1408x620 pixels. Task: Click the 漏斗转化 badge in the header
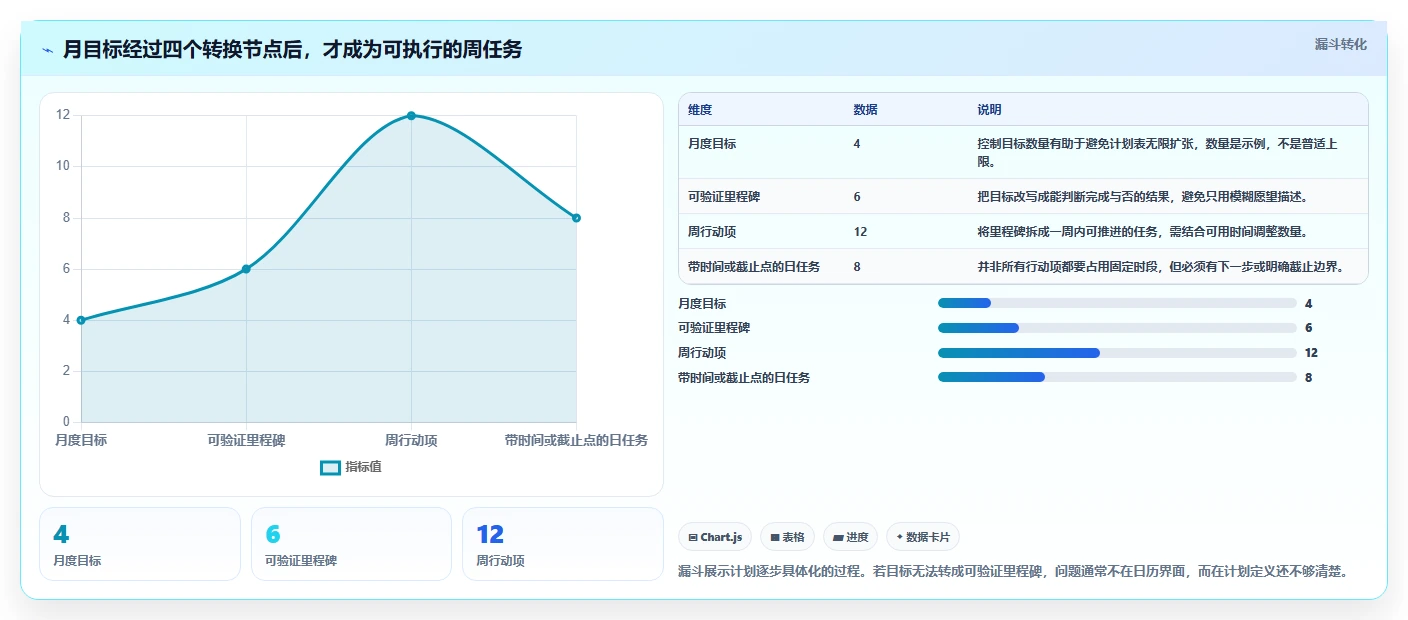(x=1340, y=44)
